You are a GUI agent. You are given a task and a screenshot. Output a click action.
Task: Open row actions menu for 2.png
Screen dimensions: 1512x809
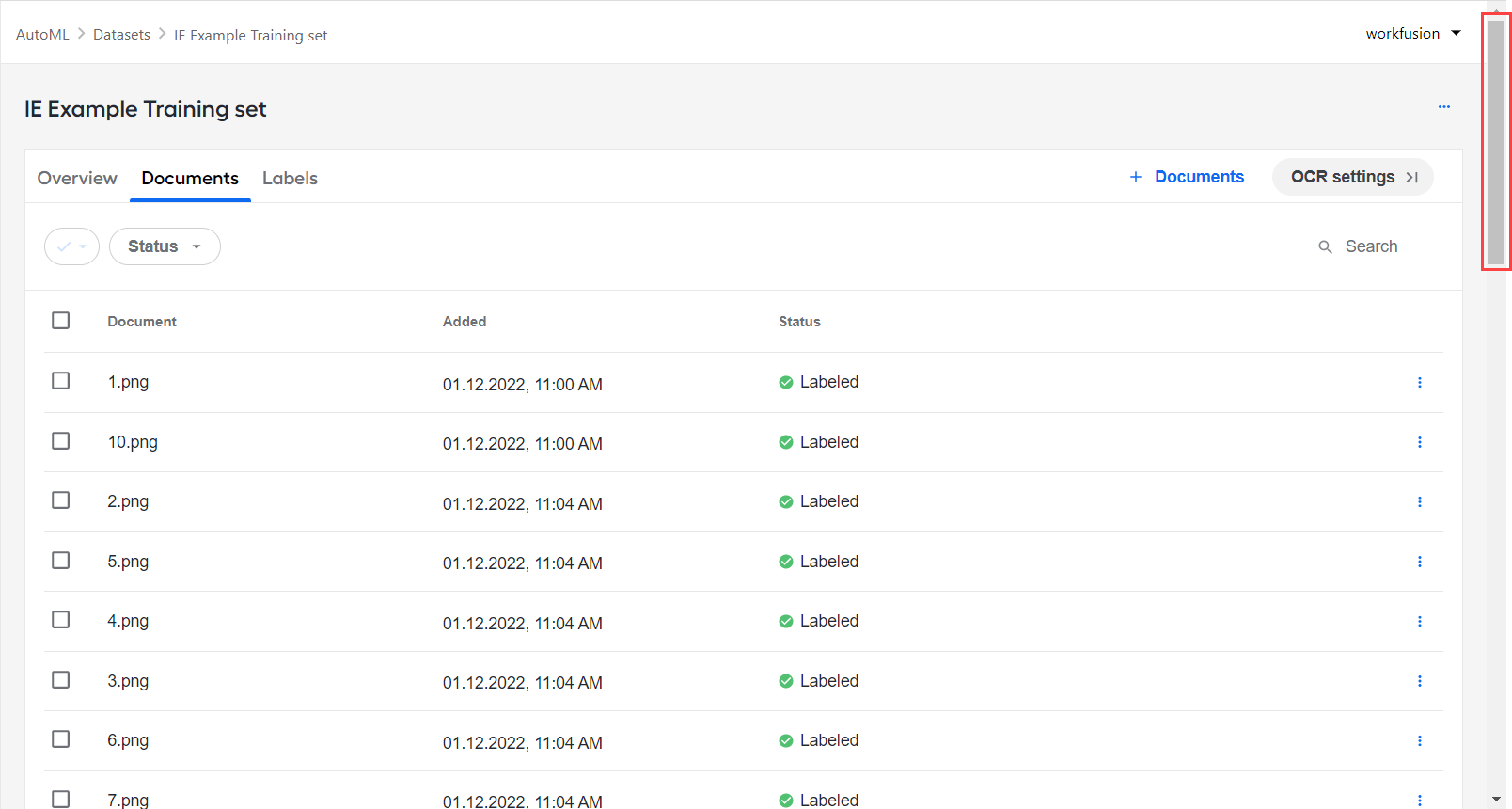(1420, 502)
